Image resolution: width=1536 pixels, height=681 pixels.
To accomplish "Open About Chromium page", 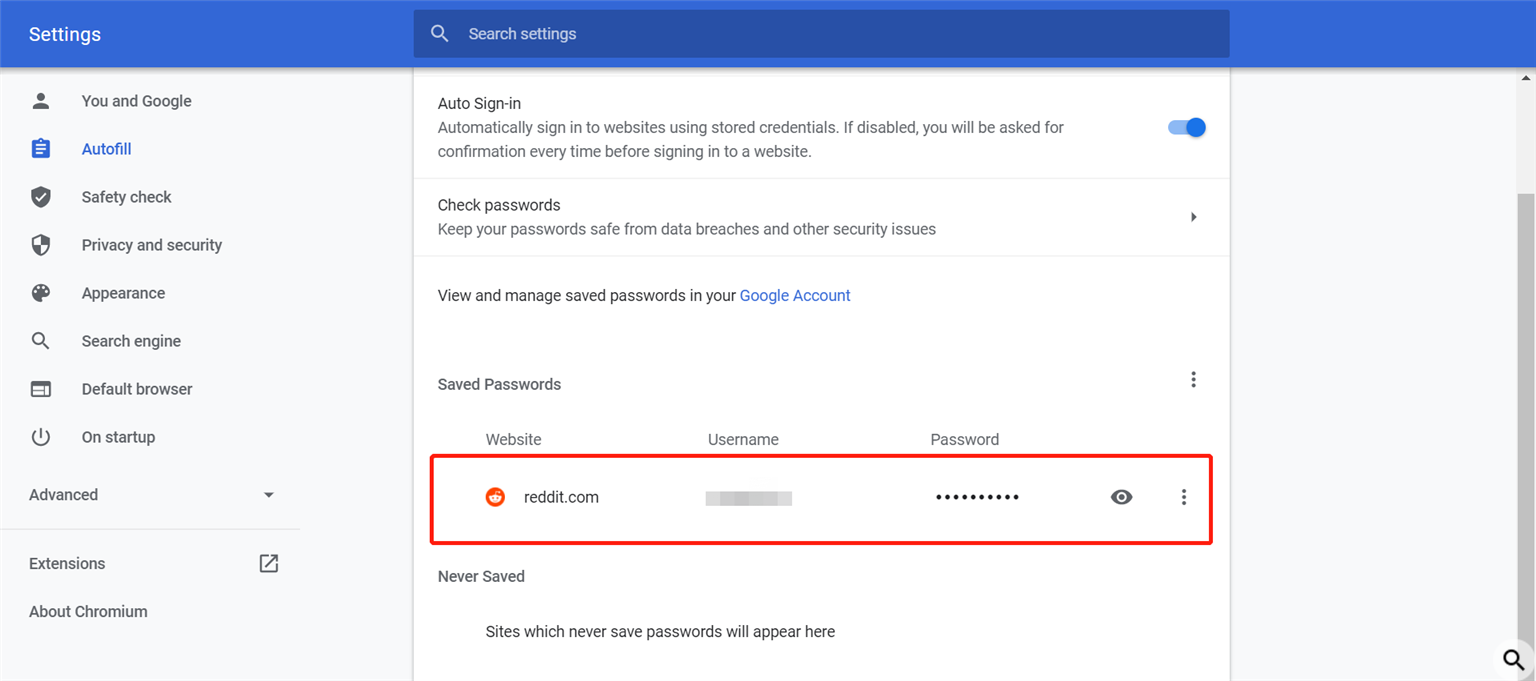I will [88, 611].
